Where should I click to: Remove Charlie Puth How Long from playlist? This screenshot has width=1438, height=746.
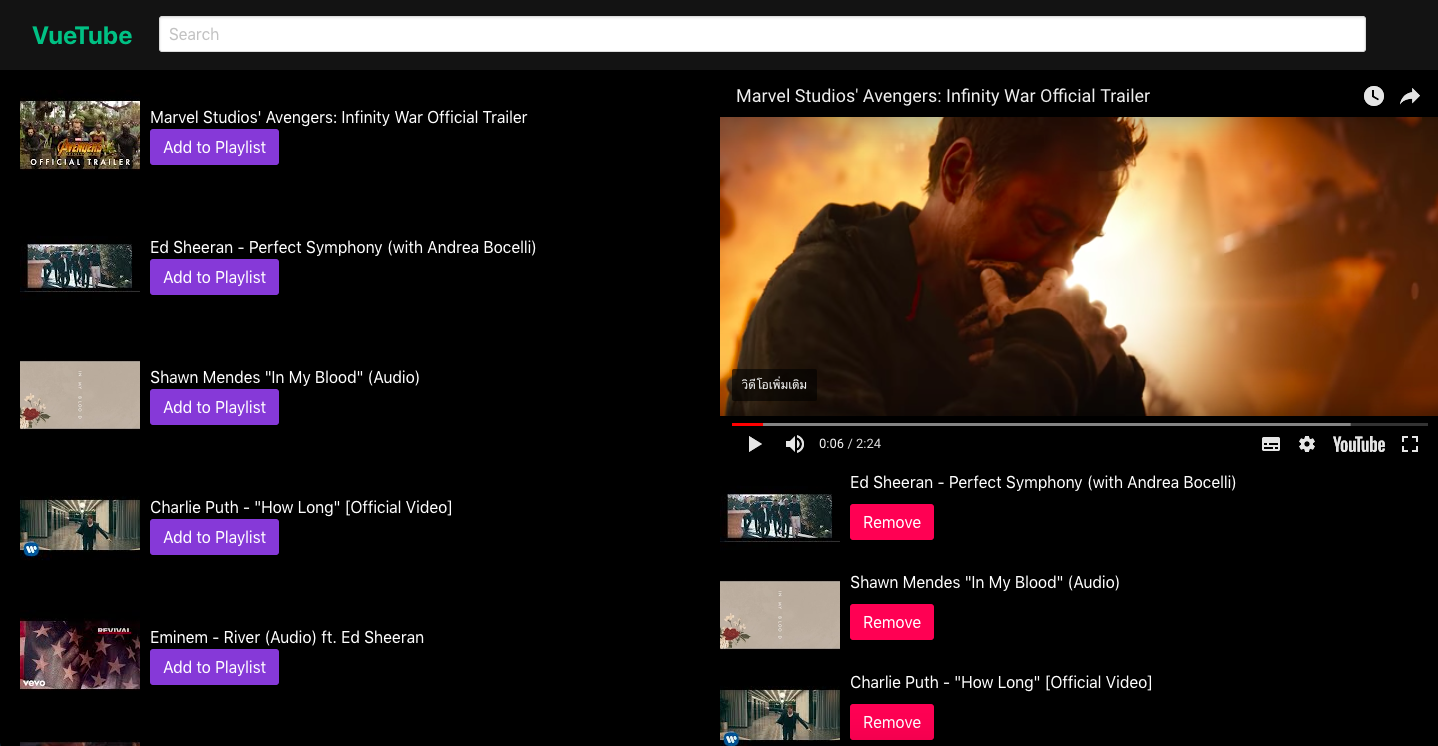[x=892, y=722]
